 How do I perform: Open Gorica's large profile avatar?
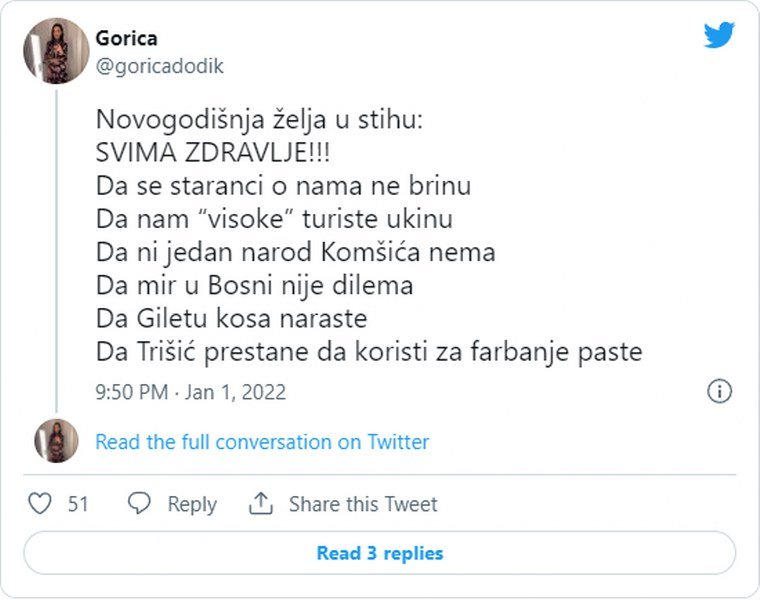point(56,50)
